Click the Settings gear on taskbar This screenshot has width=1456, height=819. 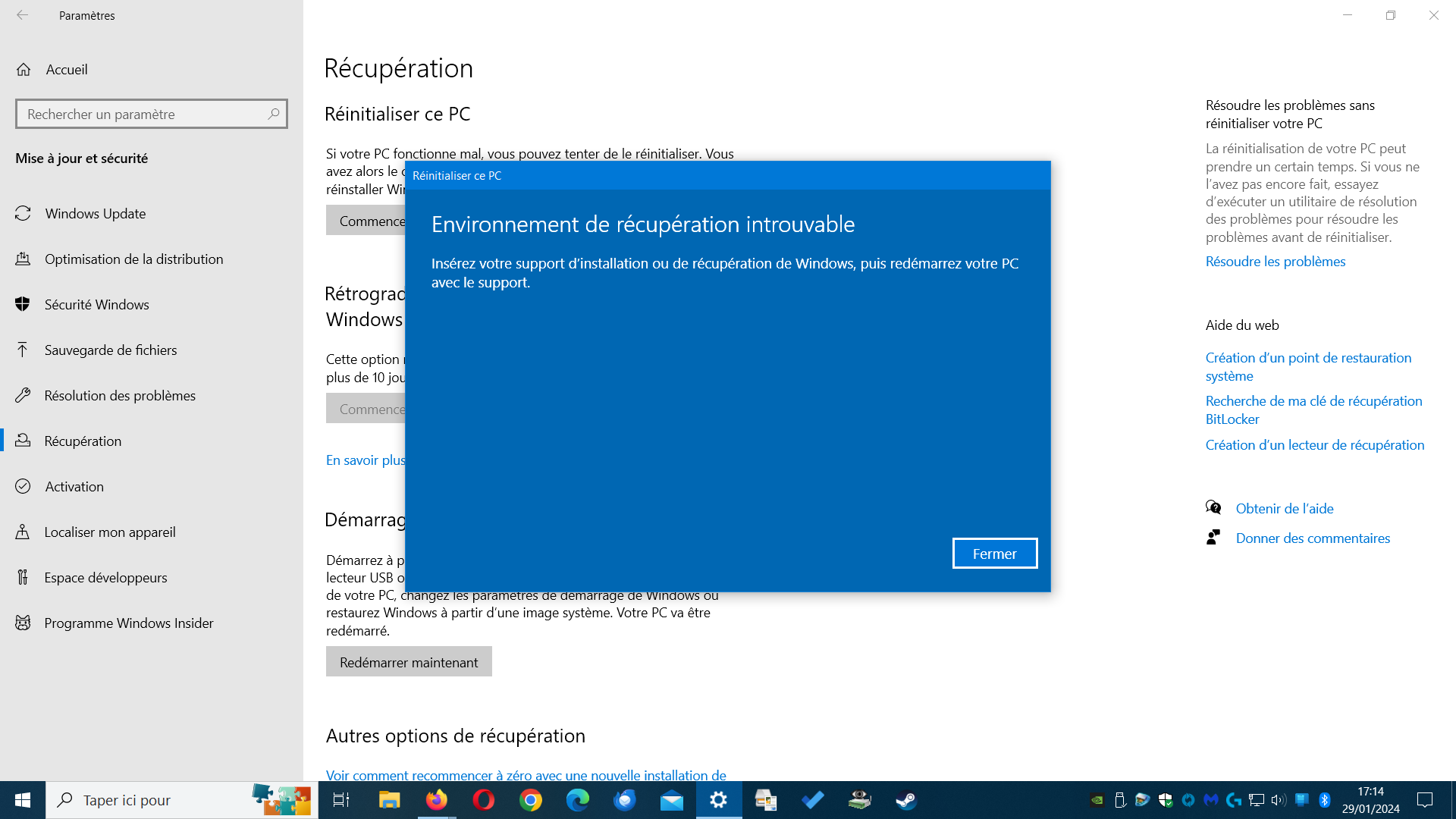(718, 800)
